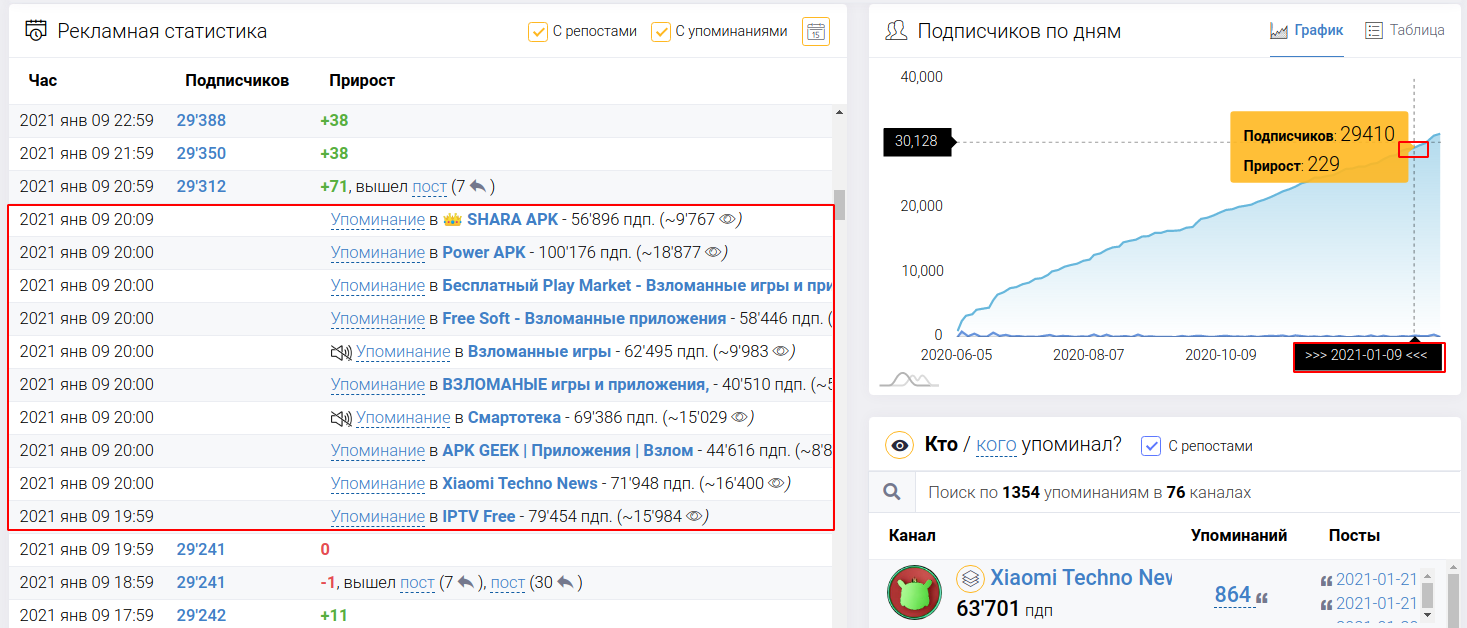This screenshot has width=1467, height=628.
Task: Click the eye icon beside Кто / кого heading
Action: pyautogui.click(x=900, y=445)
